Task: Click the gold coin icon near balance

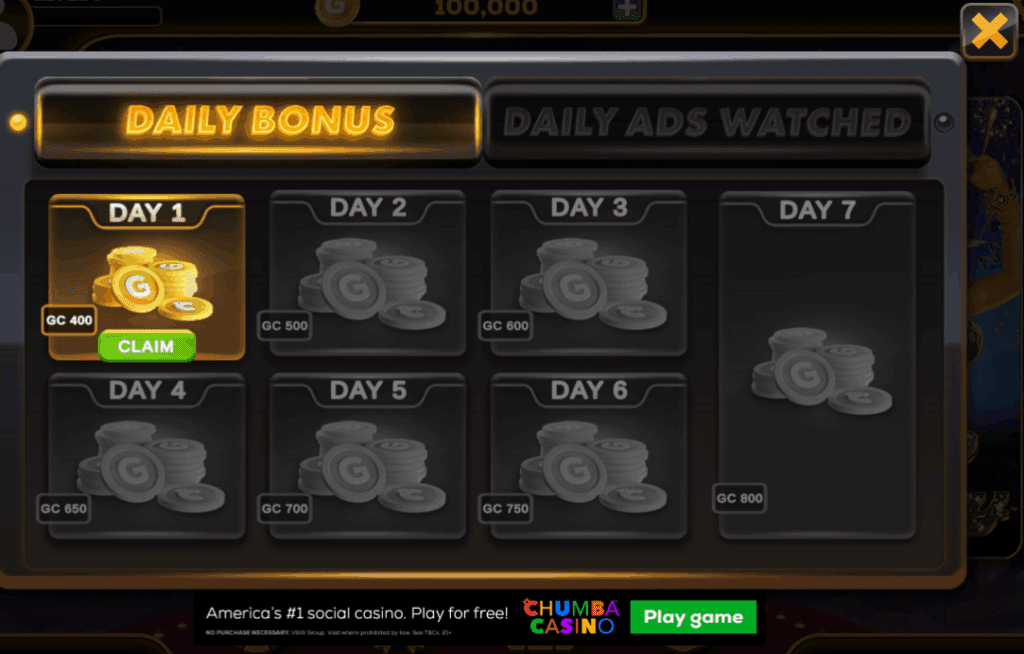Action: click(337, 10)
